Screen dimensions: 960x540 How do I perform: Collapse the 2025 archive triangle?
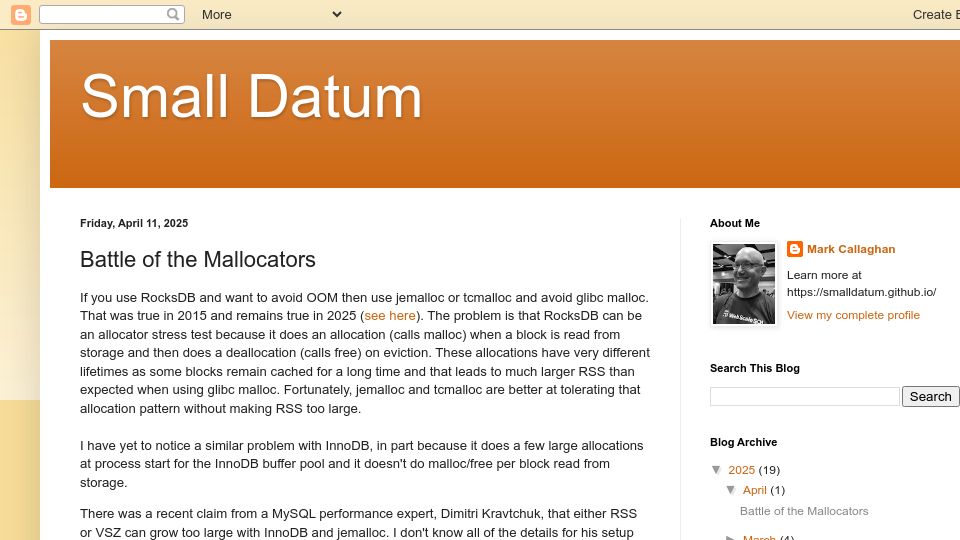[716, 470]
